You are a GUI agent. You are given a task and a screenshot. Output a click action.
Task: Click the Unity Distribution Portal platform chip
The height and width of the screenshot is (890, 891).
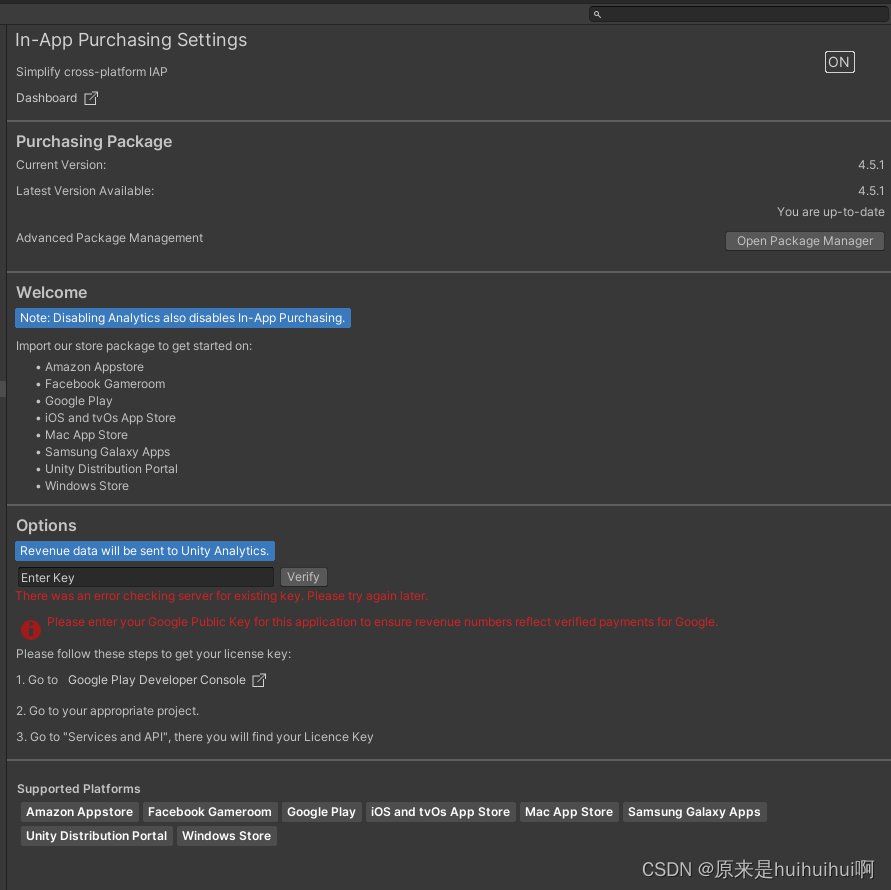pos(96,835)
